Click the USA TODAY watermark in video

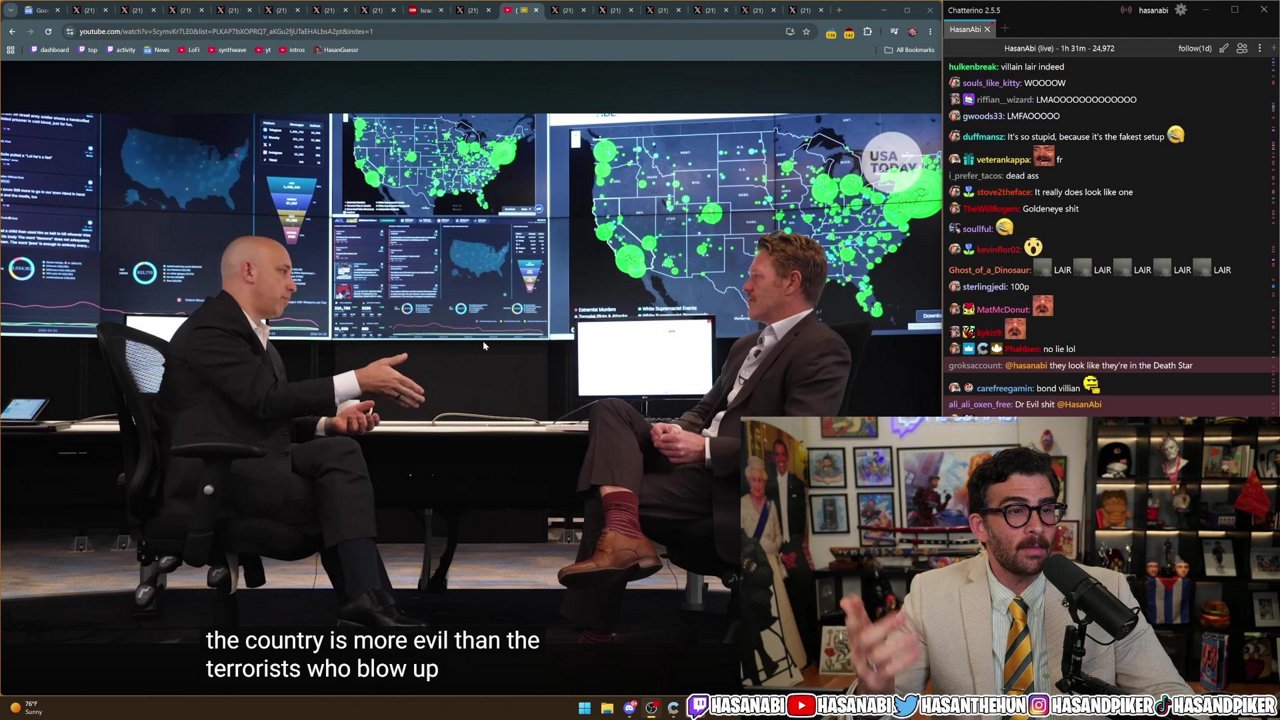click(x=890, y=161)
